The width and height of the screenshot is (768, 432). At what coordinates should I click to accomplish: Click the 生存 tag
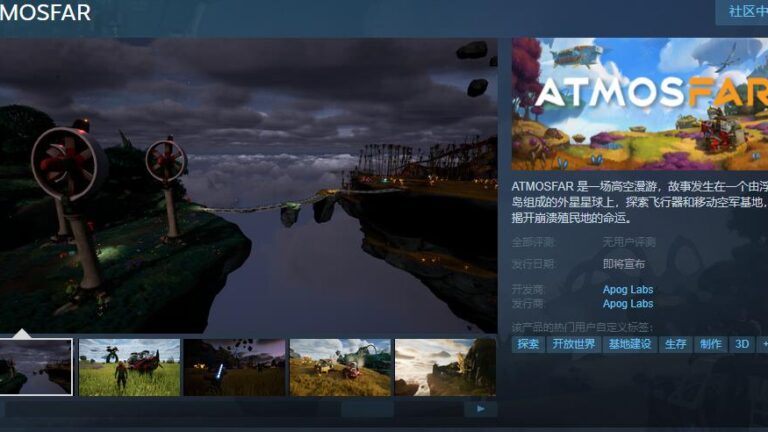pyautogui.click(x=675, y=344)
